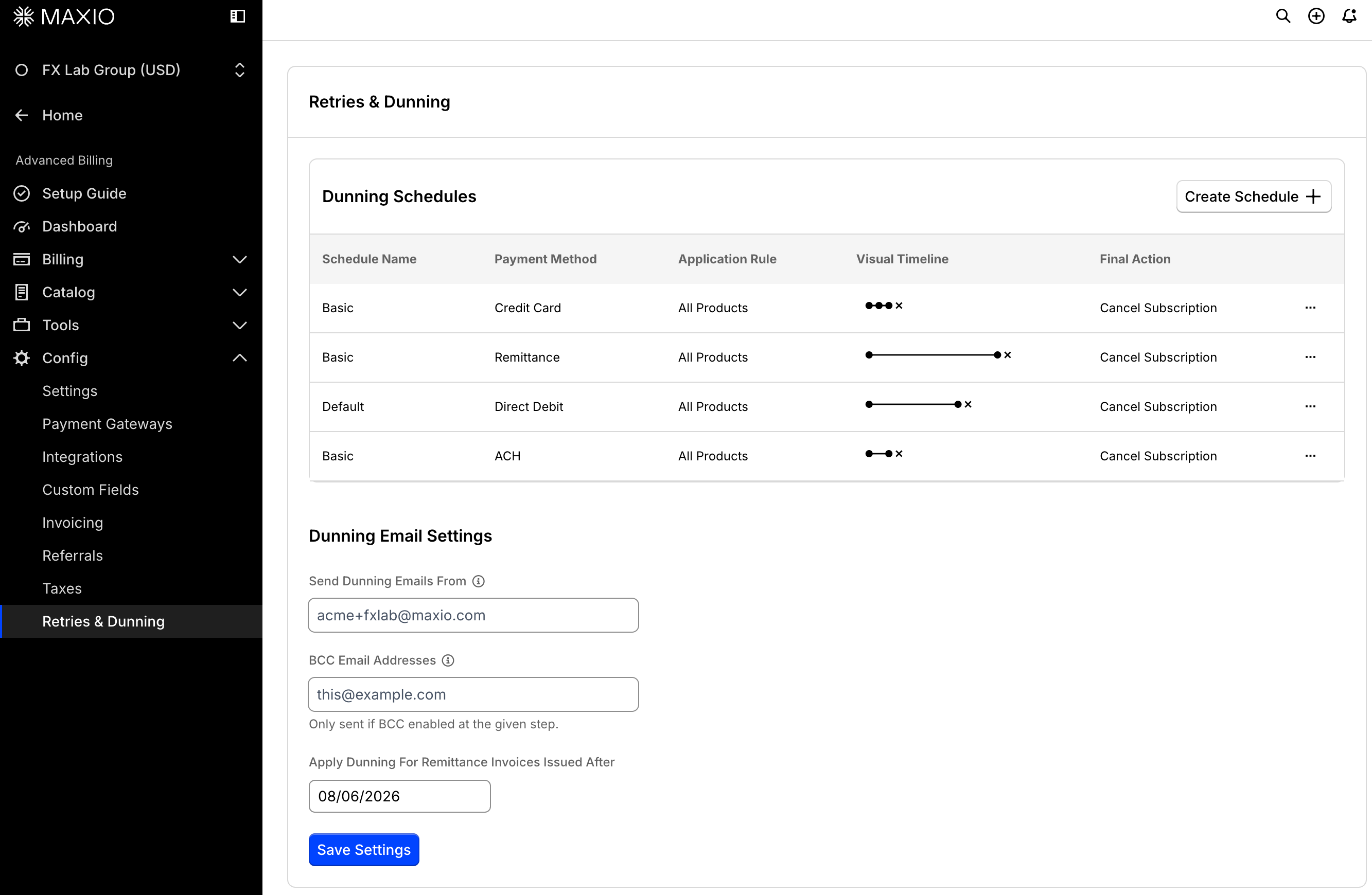
Task: Click the Schedule Name column header
Action: [369, 259]
